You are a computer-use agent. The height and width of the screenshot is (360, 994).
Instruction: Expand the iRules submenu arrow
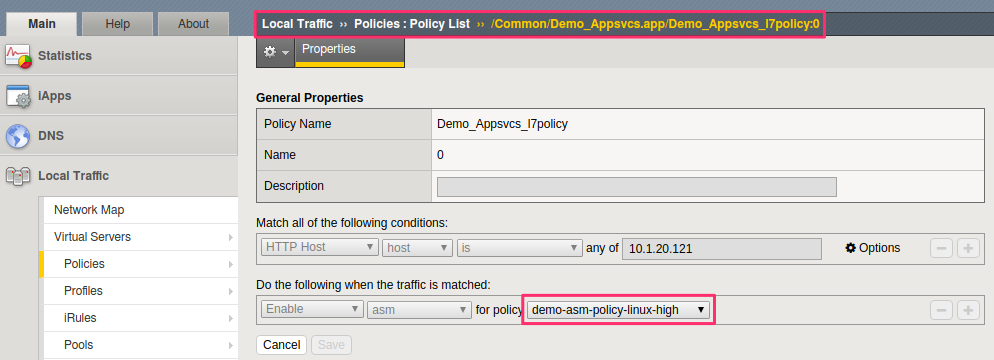click(x=230, y=319)
